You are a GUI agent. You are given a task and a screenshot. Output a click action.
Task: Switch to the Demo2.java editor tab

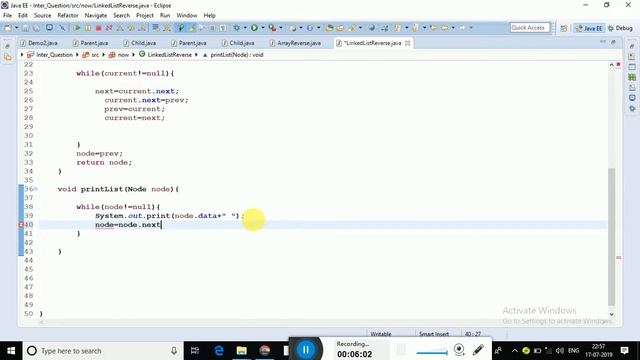coord(39,43)
